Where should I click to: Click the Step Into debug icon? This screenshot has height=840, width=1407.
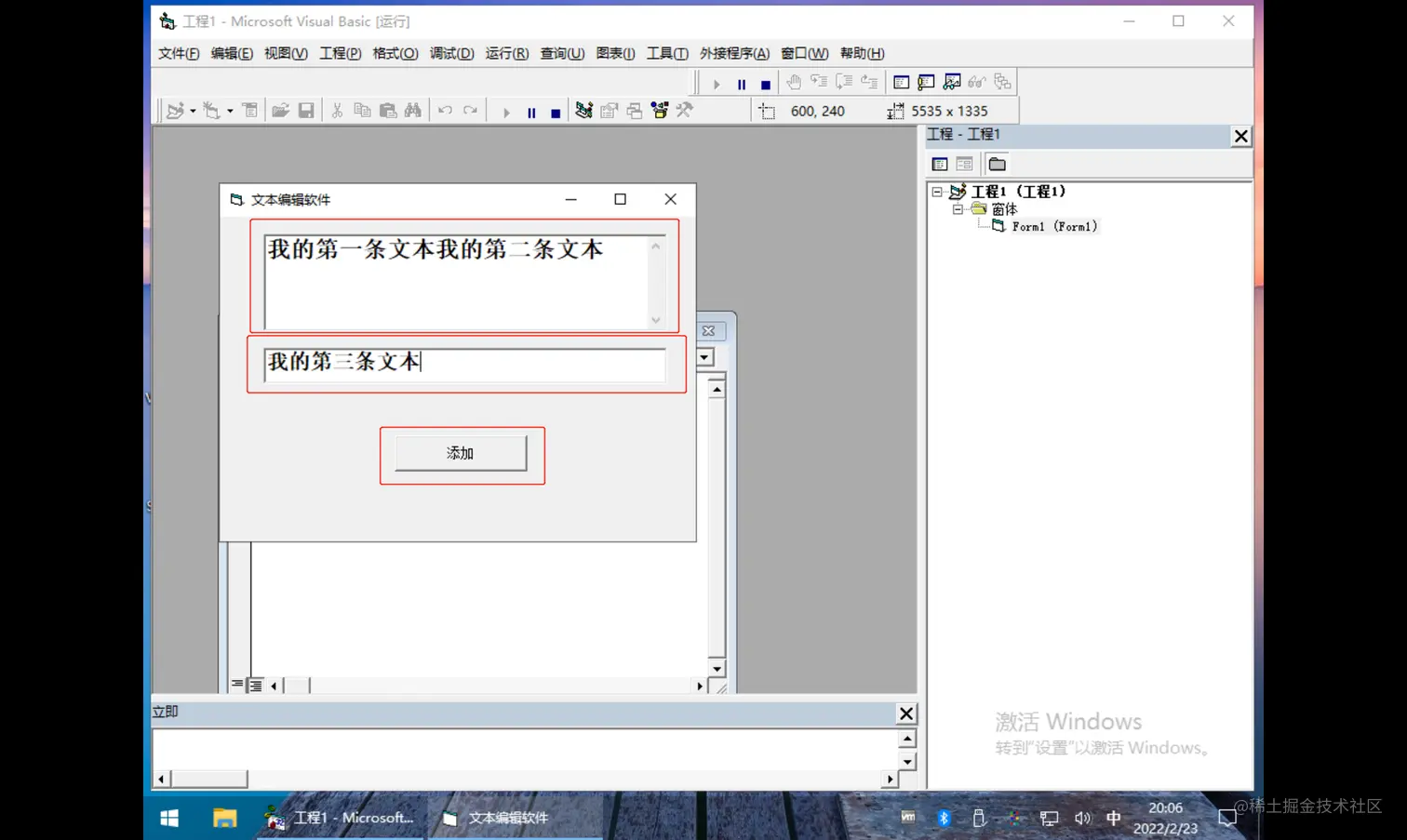click(x=819, y=82)
